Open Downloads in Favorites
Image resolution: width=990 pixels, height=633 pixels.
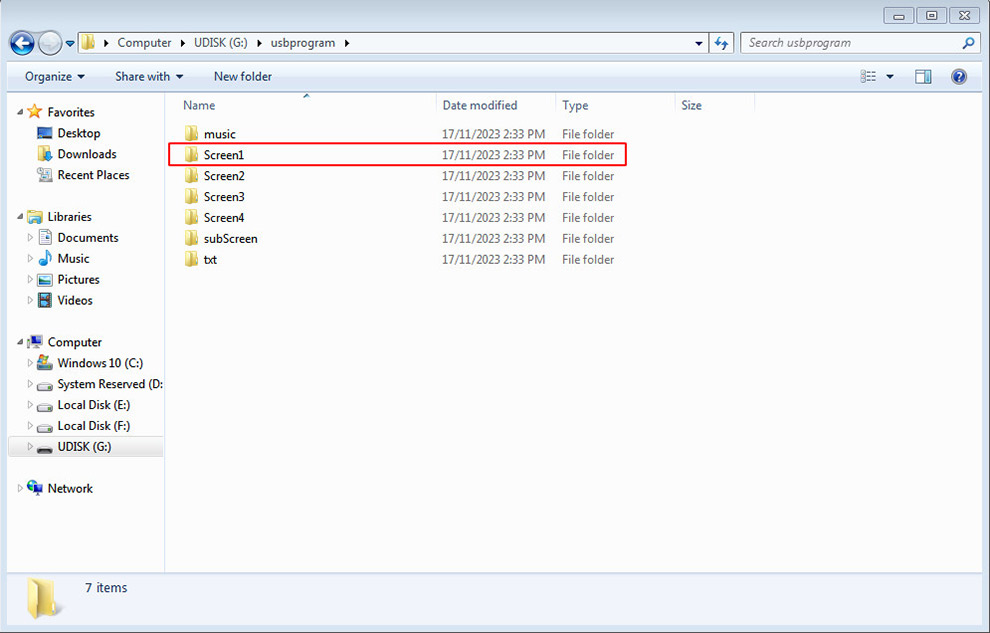(87, 154)
